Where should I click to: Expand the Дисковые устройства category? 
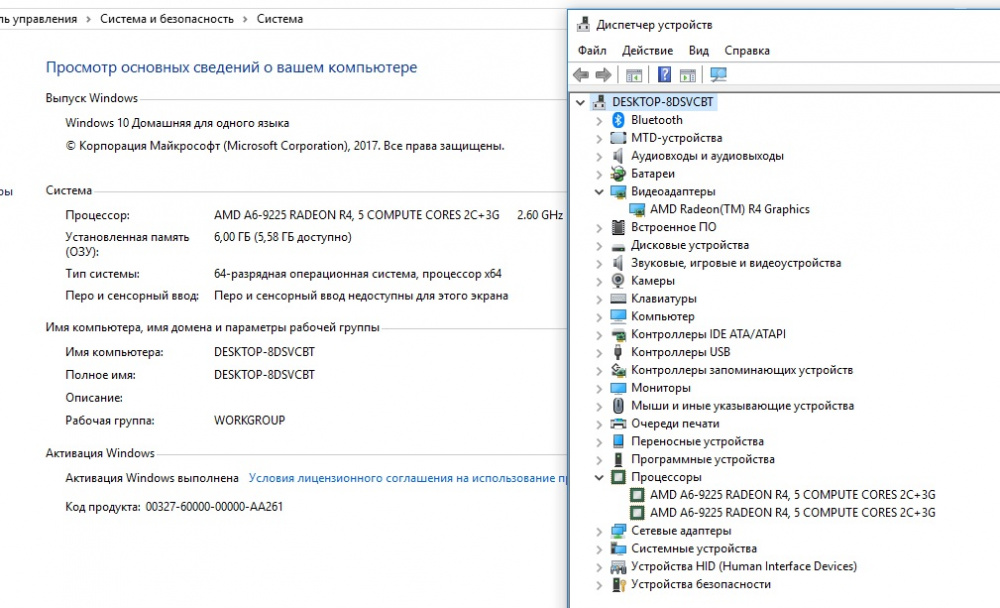599,245
